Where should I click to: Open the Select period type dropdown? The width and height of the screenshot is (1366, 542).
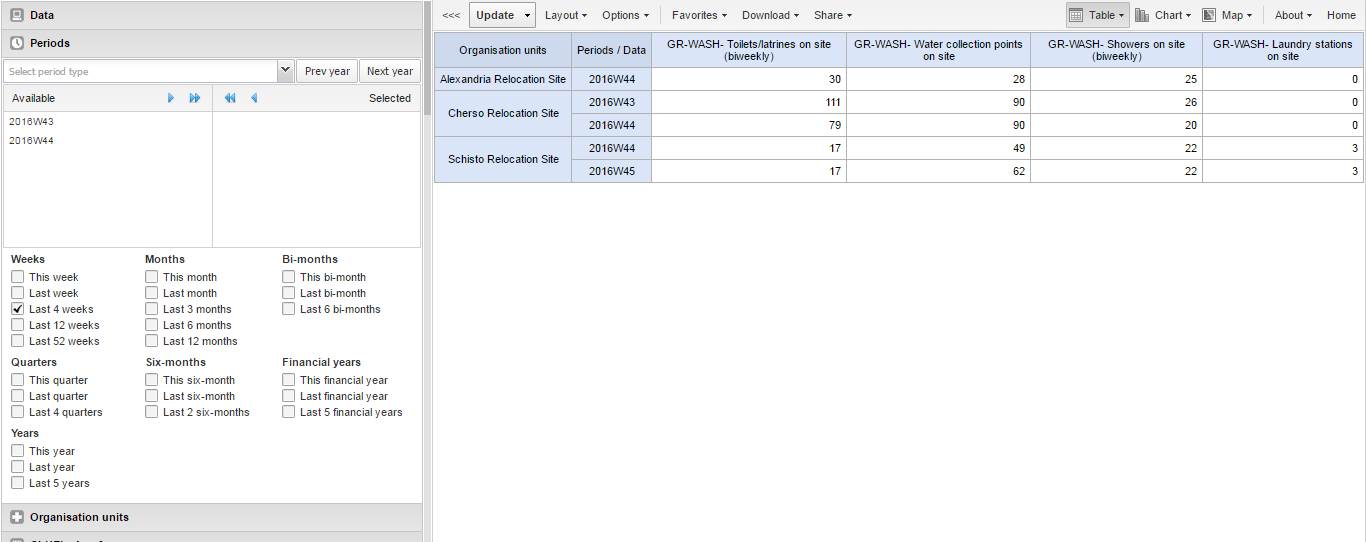pyautogui.click(x=285, y=71)
